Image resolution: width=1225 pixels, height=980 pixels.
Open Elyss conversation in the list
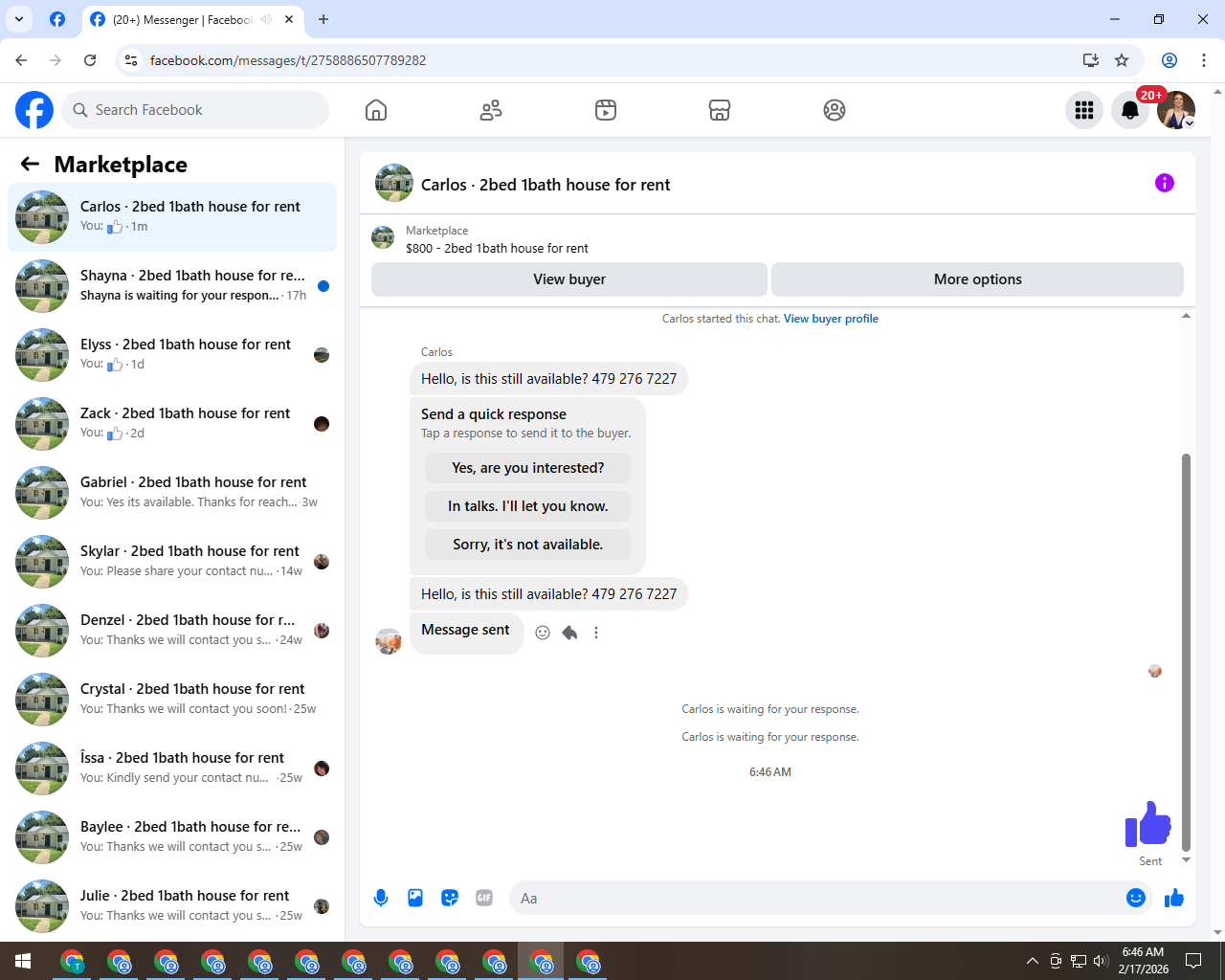(x=172, y=355)
